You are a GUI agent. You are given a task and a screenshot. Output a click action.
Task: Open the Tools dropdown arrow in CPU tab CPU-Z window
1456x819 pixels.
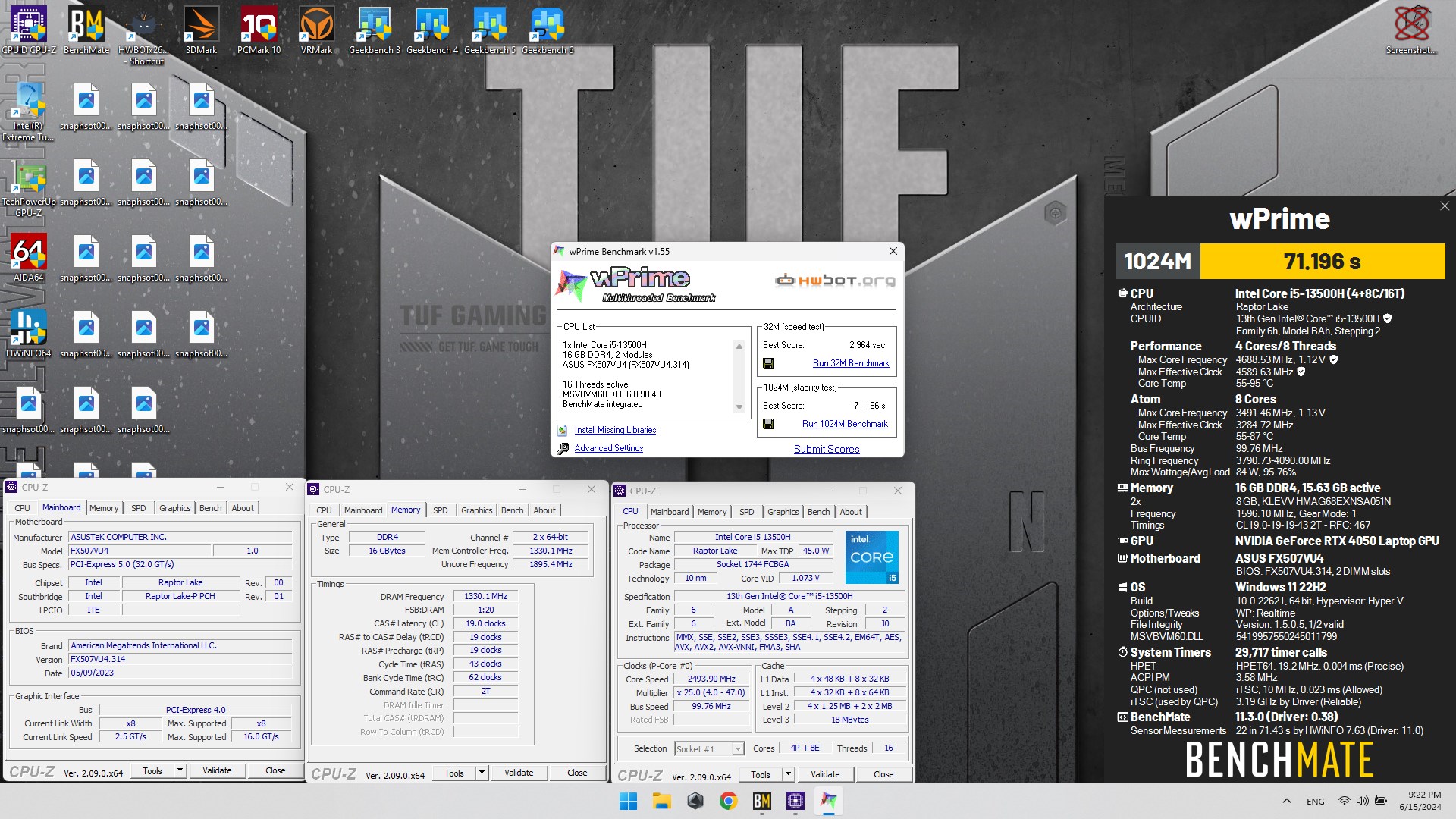pos(788,774)
